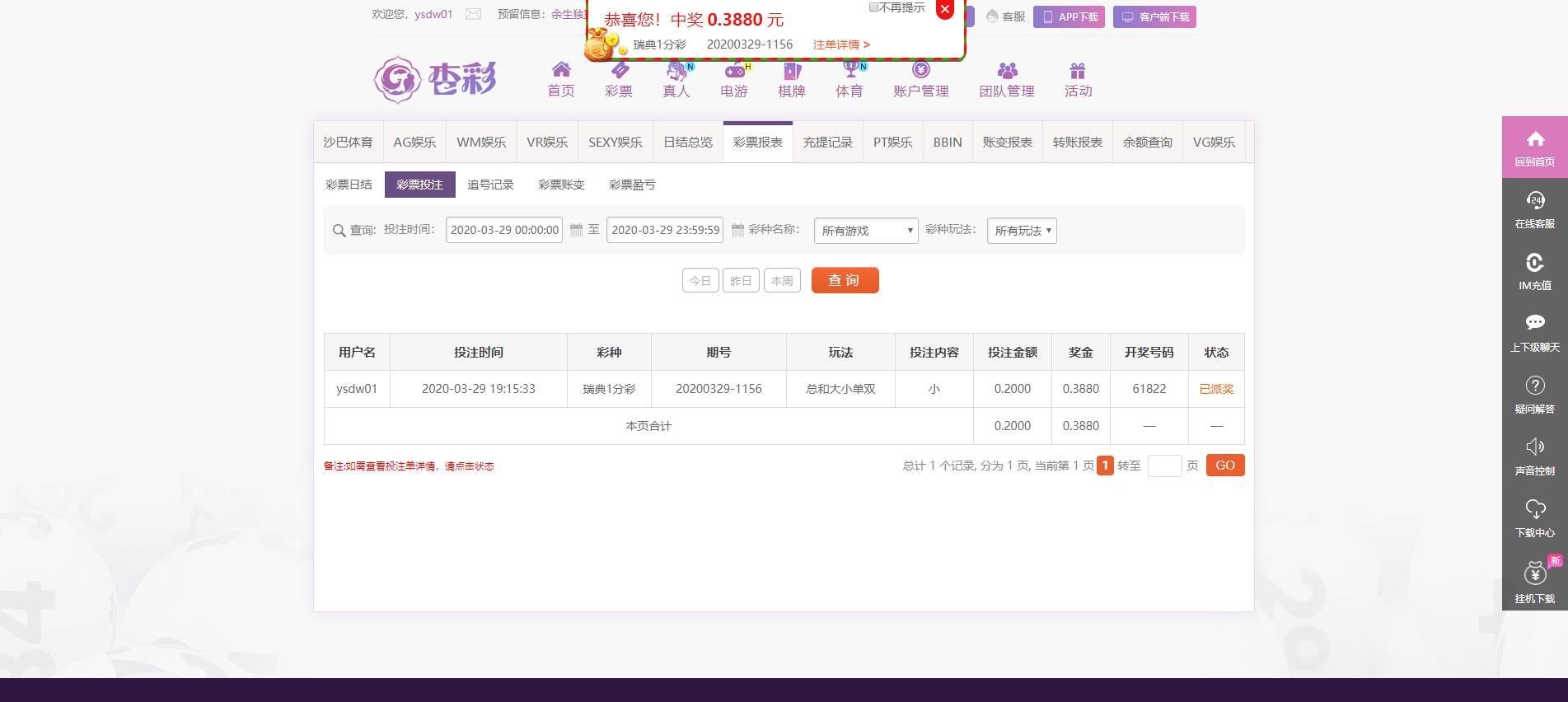Image resolution: width=1568 pixels, height=702 pixels.
Task: Switch to SEXY娱乐 tab
Action: click(615, 142)
